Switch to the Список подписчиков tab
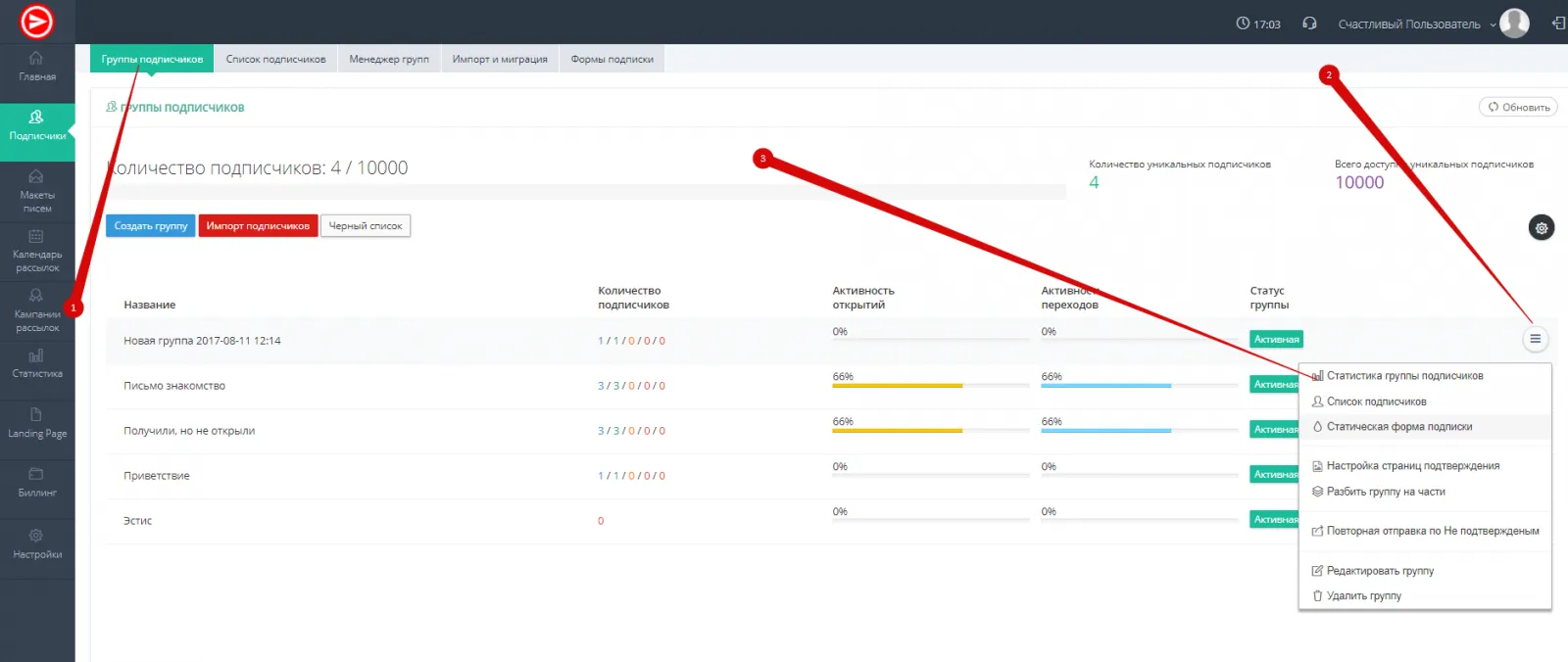Viewport: 1568px width, 662px height. [x=275, y=60]
